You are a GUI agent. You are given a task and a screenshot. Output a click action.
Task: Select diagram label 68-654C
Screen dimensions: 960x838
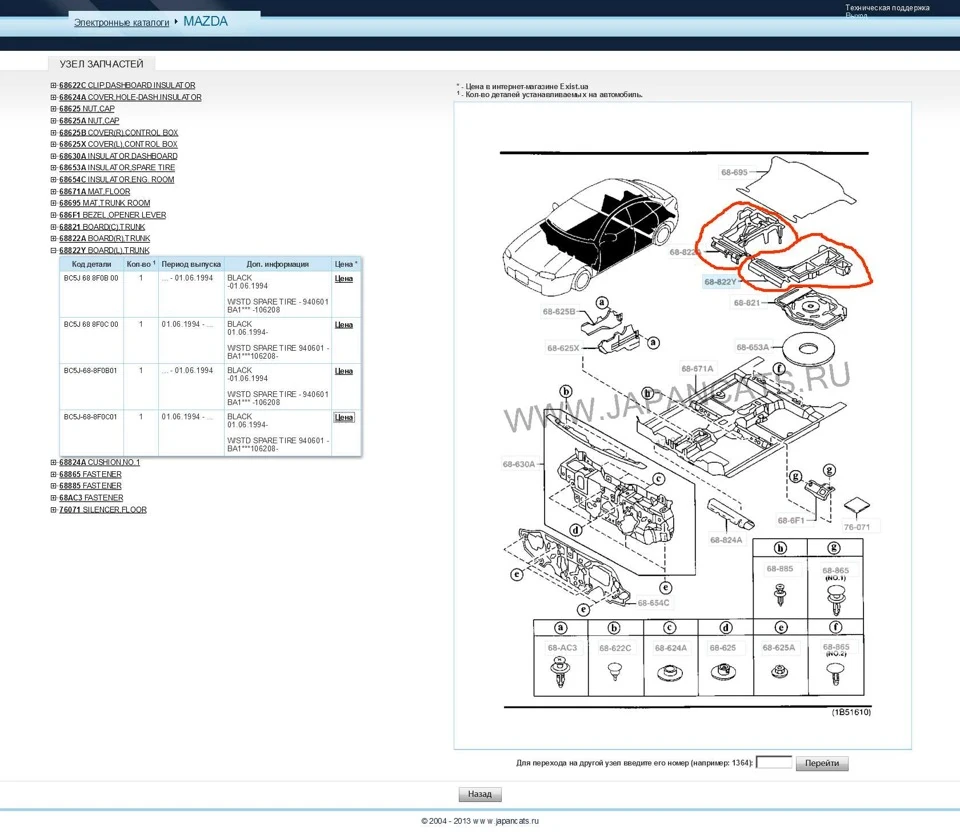[x=653, y=604]
